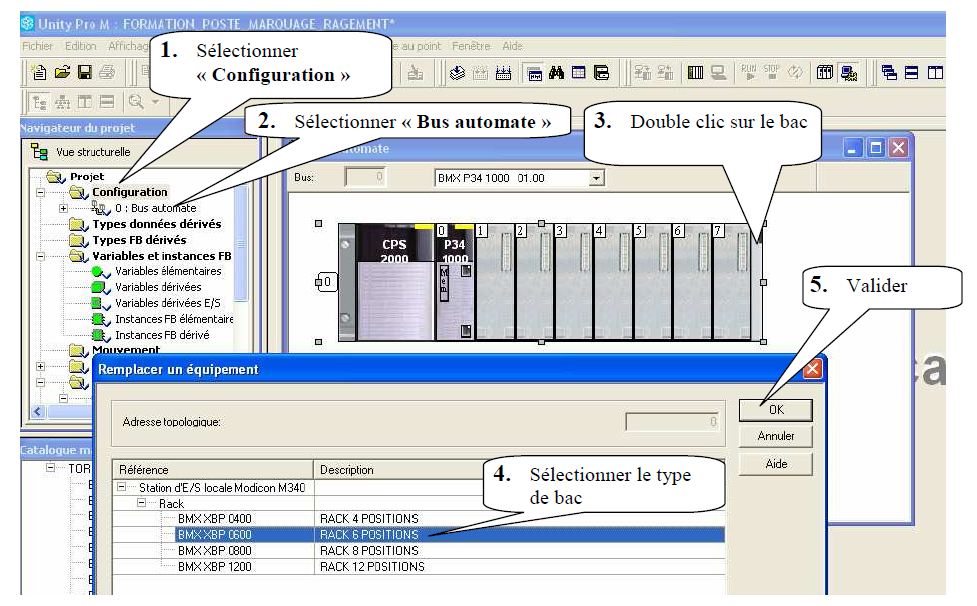Click the STOP toolbar icon
The width and height of the screenshot is (977, 606).
(771, 72)
